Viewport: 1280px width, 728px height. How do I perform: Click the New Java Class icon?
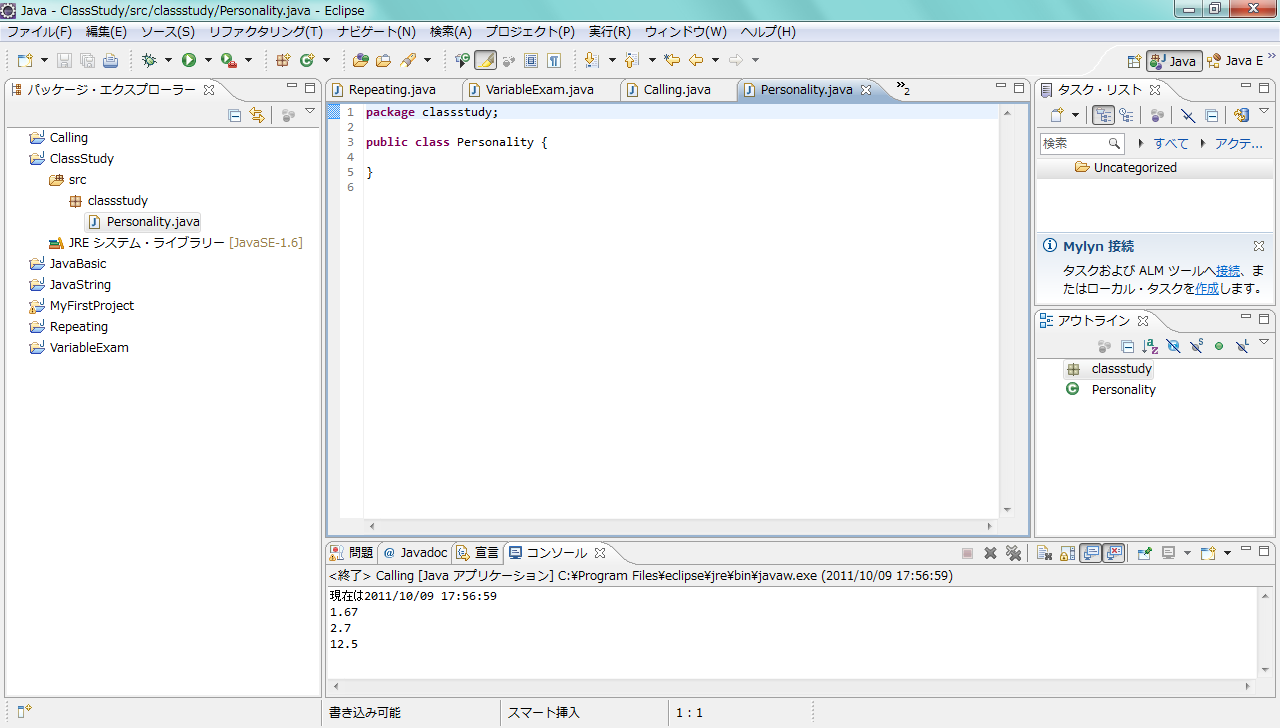[x=307, y=60]
